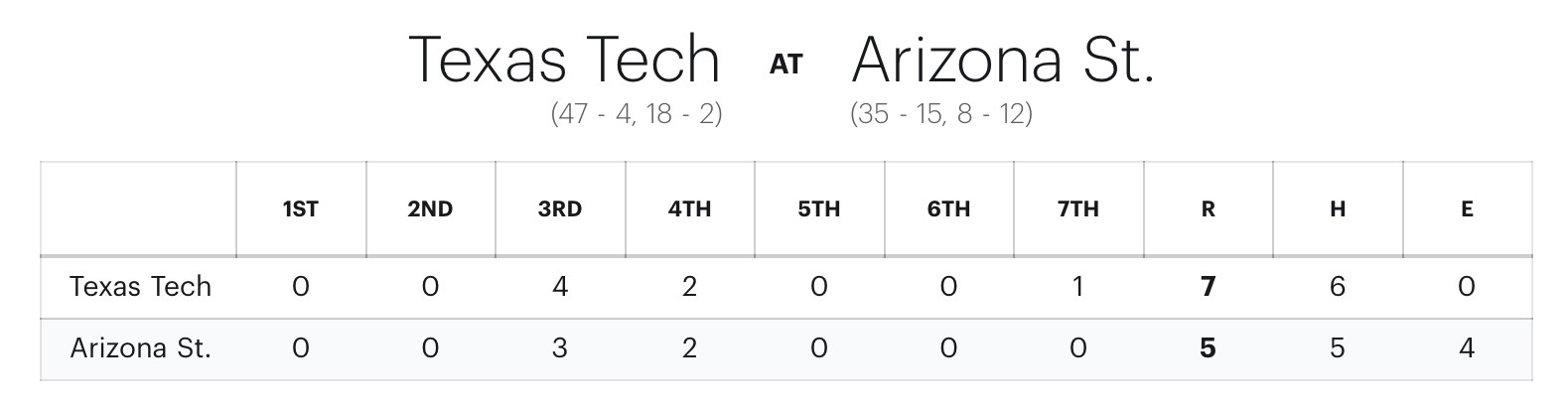Select the 5TH inning column header
This screenshot has height=411, width=1568.
(818, 209)
